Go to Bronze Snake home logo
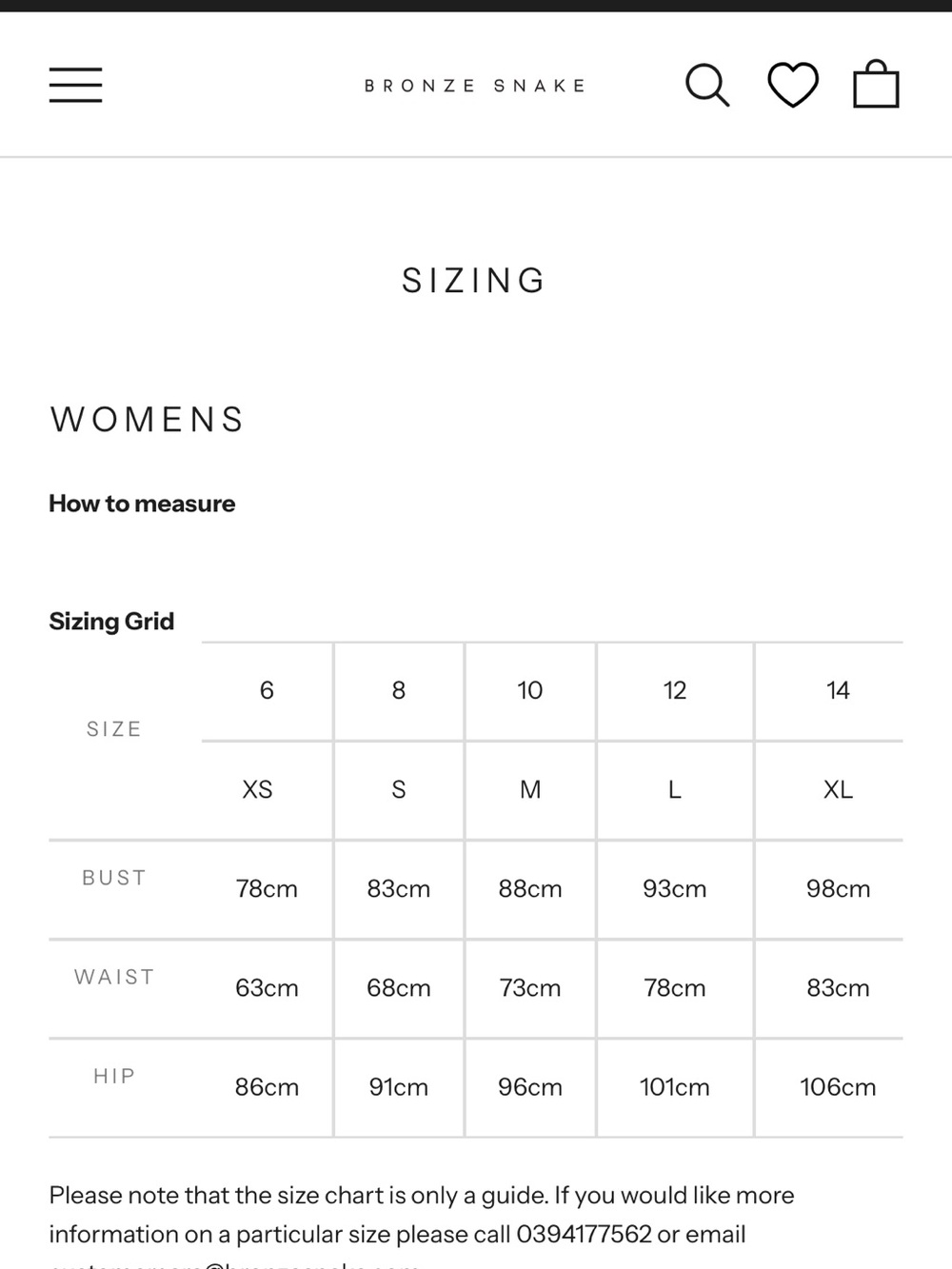This screenshot has width=952, height=1269. click(x=475, y=86)
